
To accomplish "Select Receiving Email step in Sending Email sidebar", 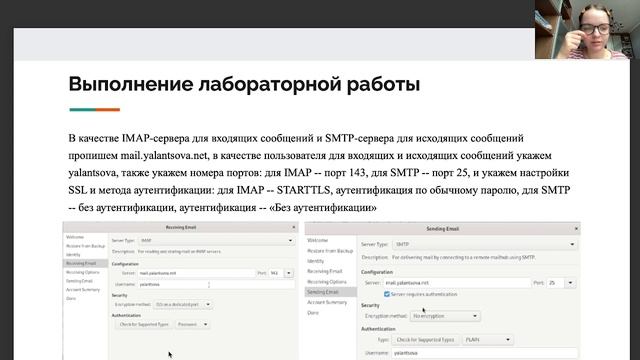I will 324,271.
